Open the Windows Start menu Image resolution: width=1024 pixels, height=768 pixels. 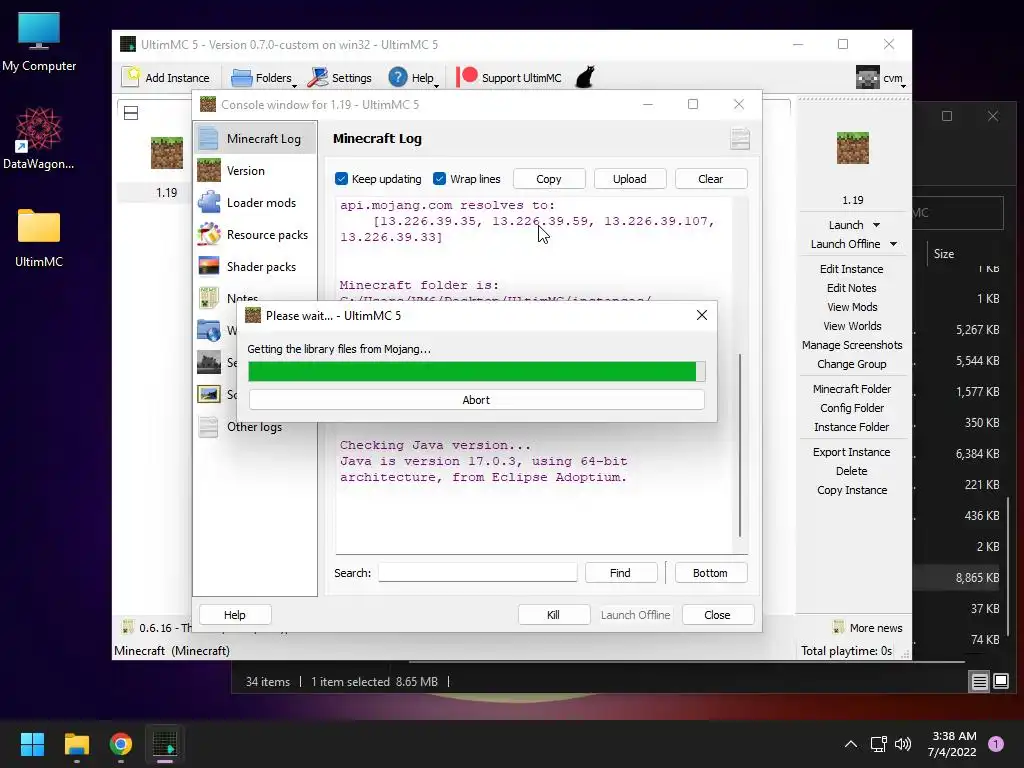coord(32,744)
